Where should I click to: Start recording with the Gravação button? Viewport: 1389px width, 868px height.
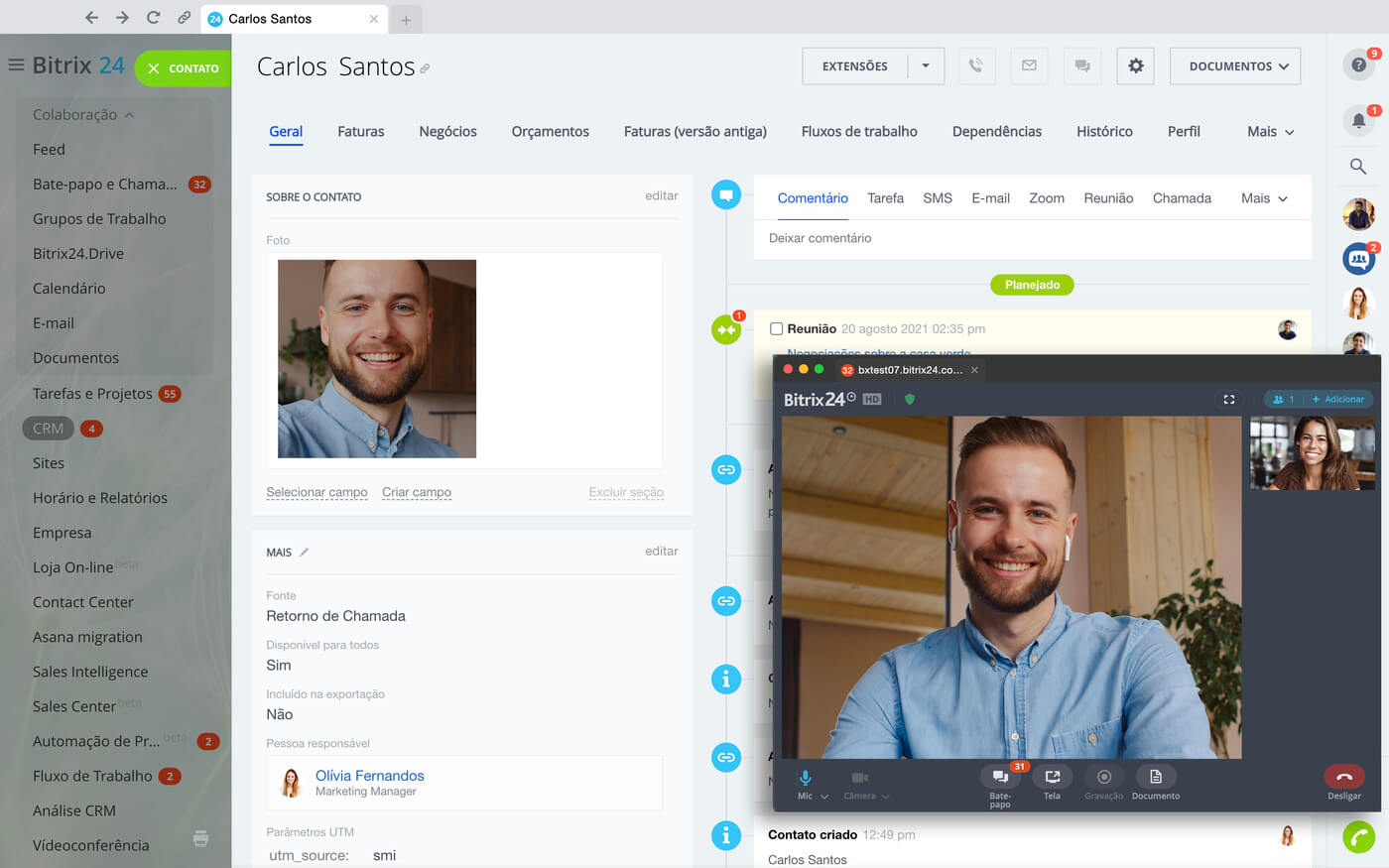[1103, 778]
